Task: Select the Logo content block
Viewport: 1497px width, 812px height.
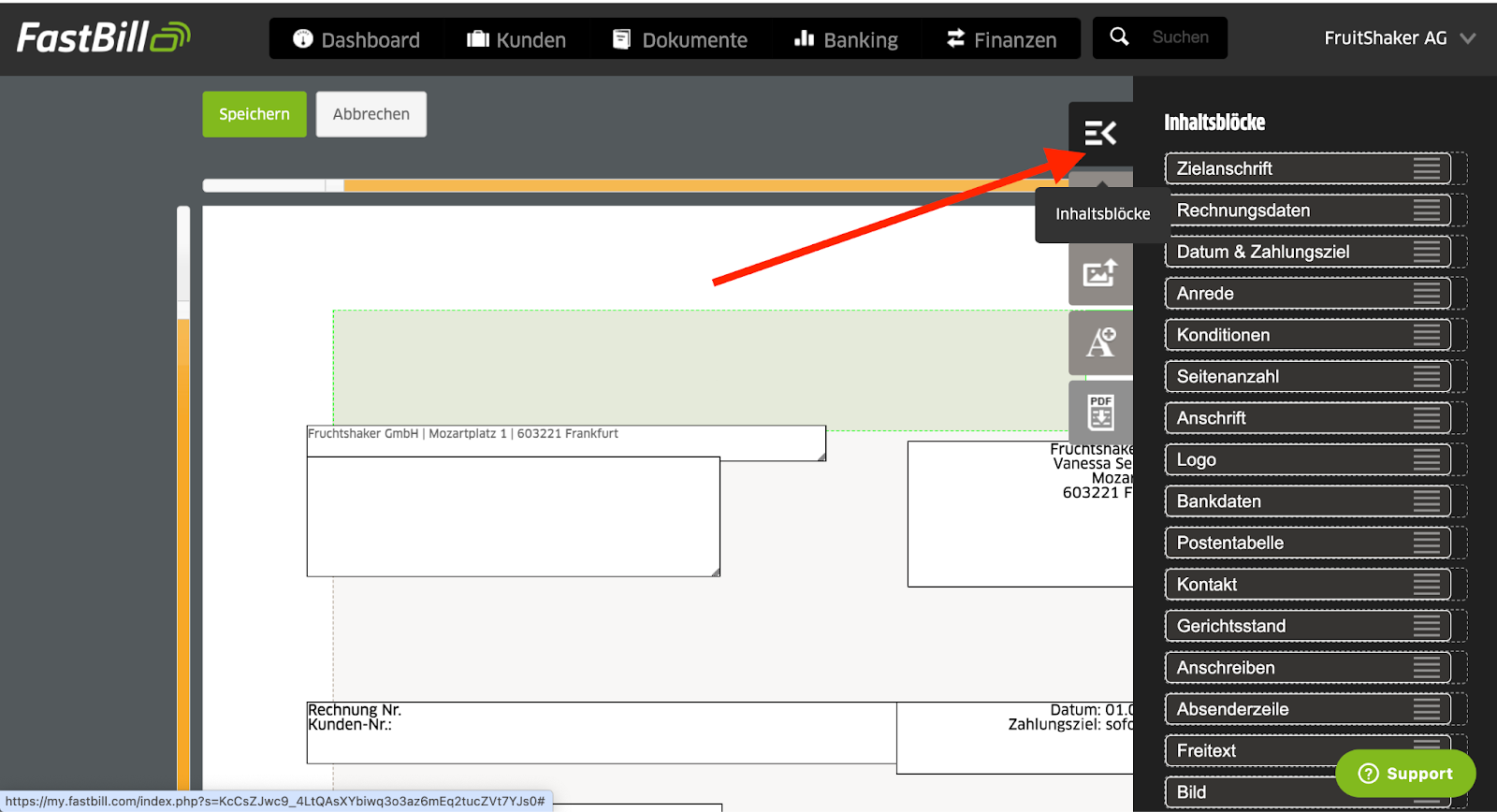Action: 1307,460
